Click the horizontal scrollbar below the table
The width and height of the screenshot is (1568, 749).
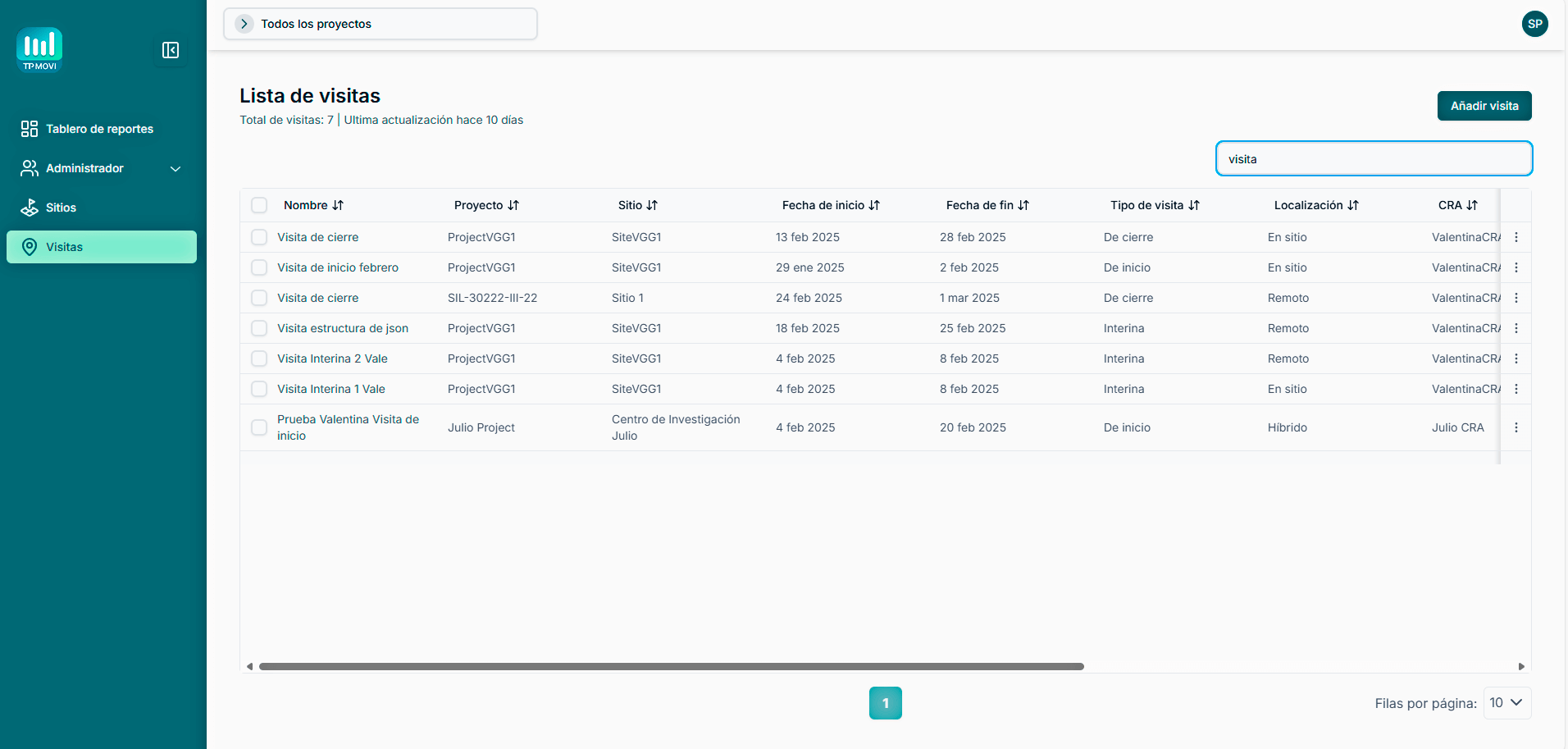(671, 666)
